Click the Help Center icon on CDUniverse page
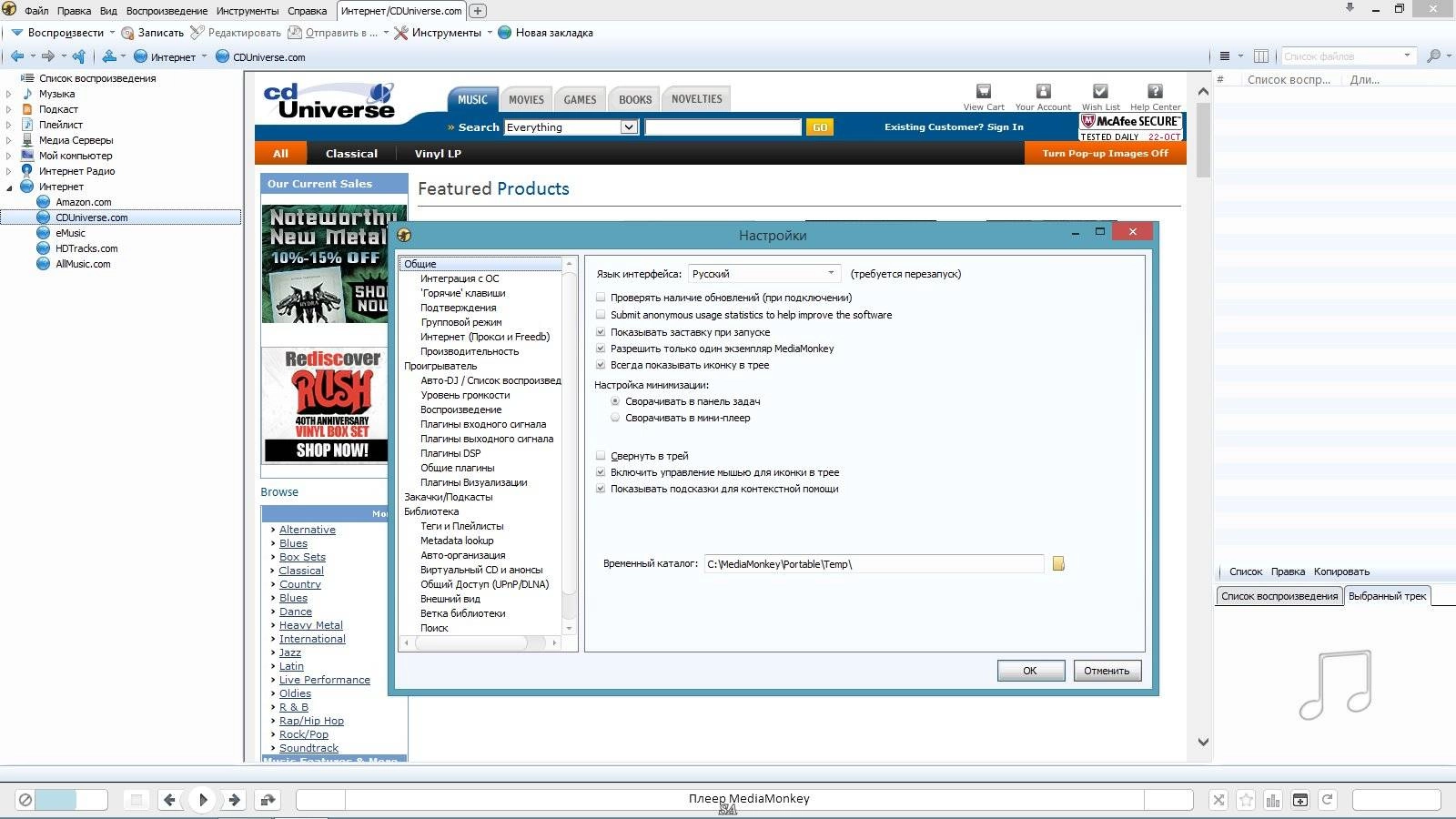1456x819 pixels. coord(1155,91)
